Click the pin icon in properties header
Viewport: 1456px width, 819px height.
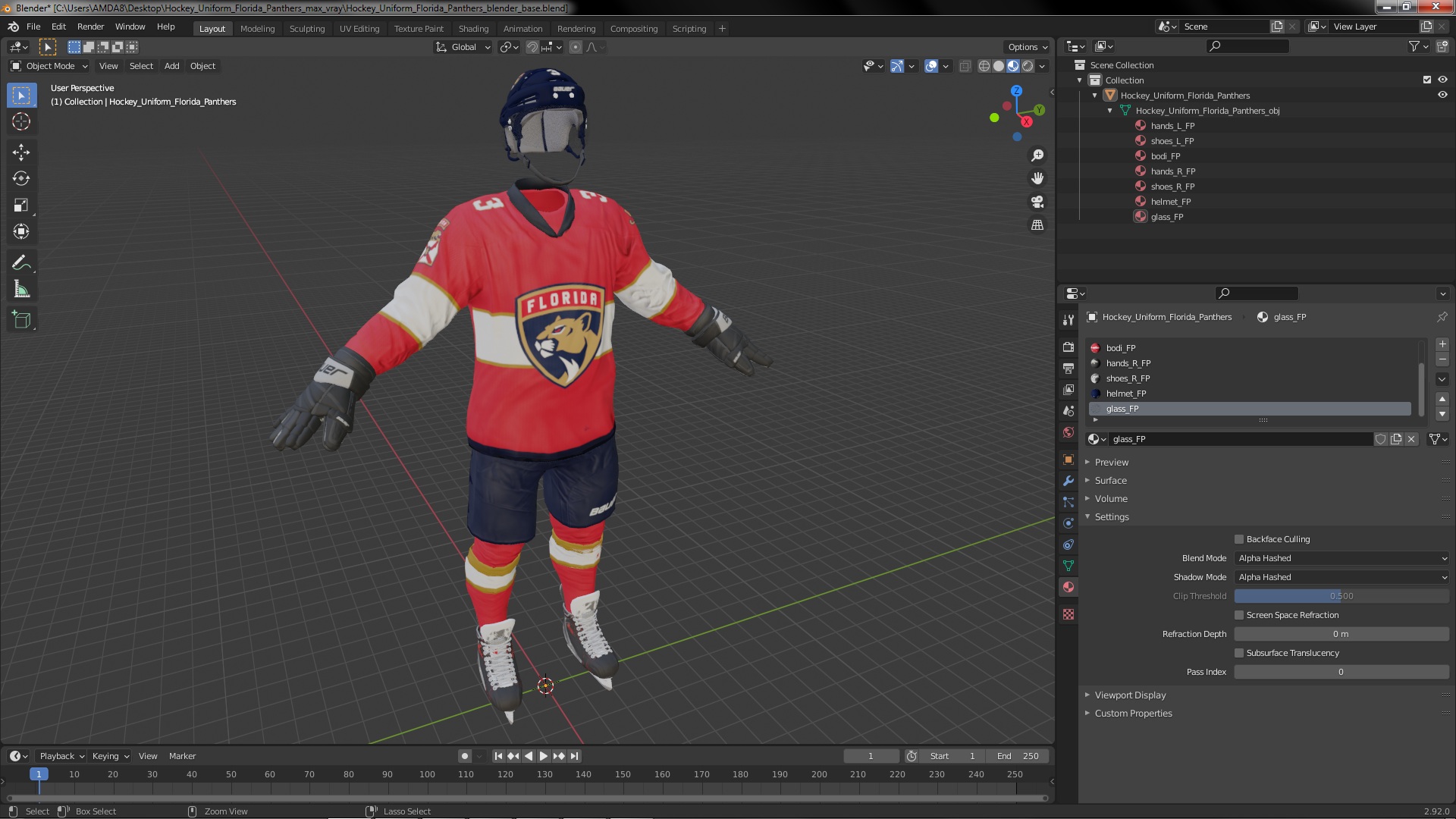(1442, 317)
